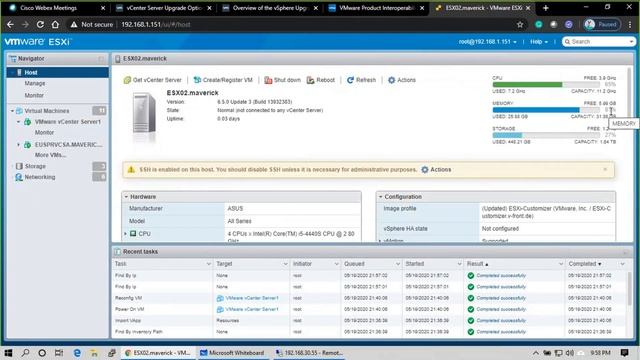Viewport: 640px width, 360px height.
Task: Sort recent tasks by Started column
Action: point(415,264)
